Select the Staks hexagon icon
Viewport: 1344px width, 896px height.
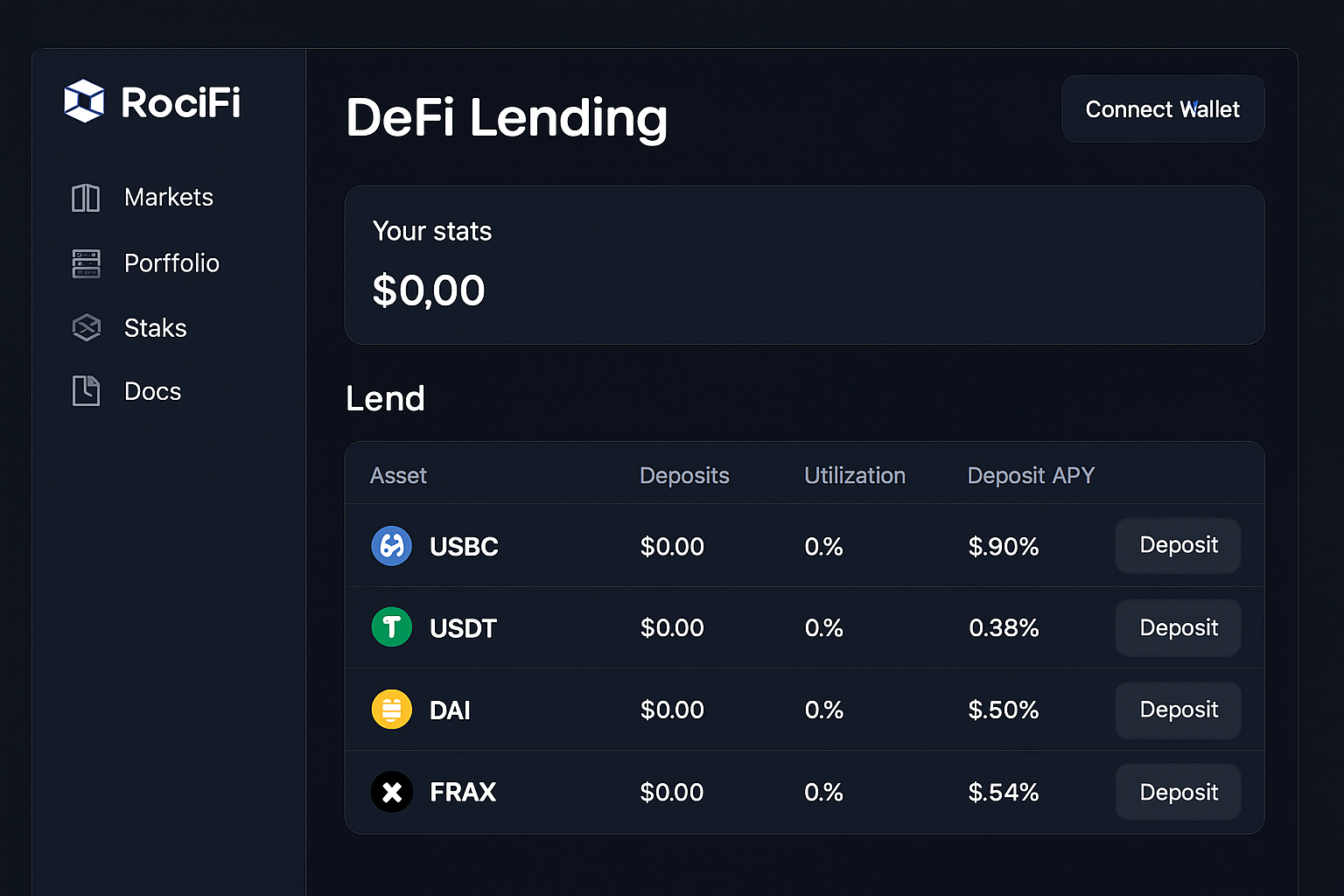(86, 327)
